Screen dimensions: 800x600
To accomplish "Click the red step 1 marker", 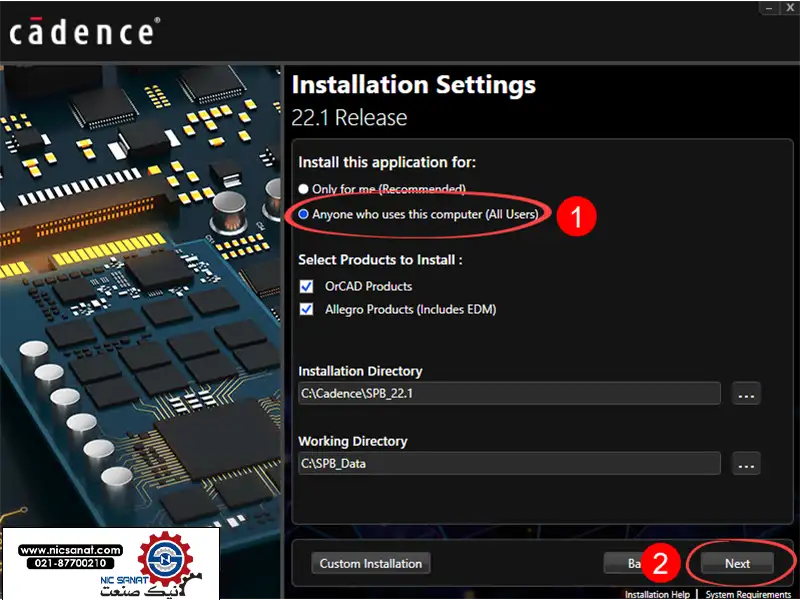I will [577, 216].
